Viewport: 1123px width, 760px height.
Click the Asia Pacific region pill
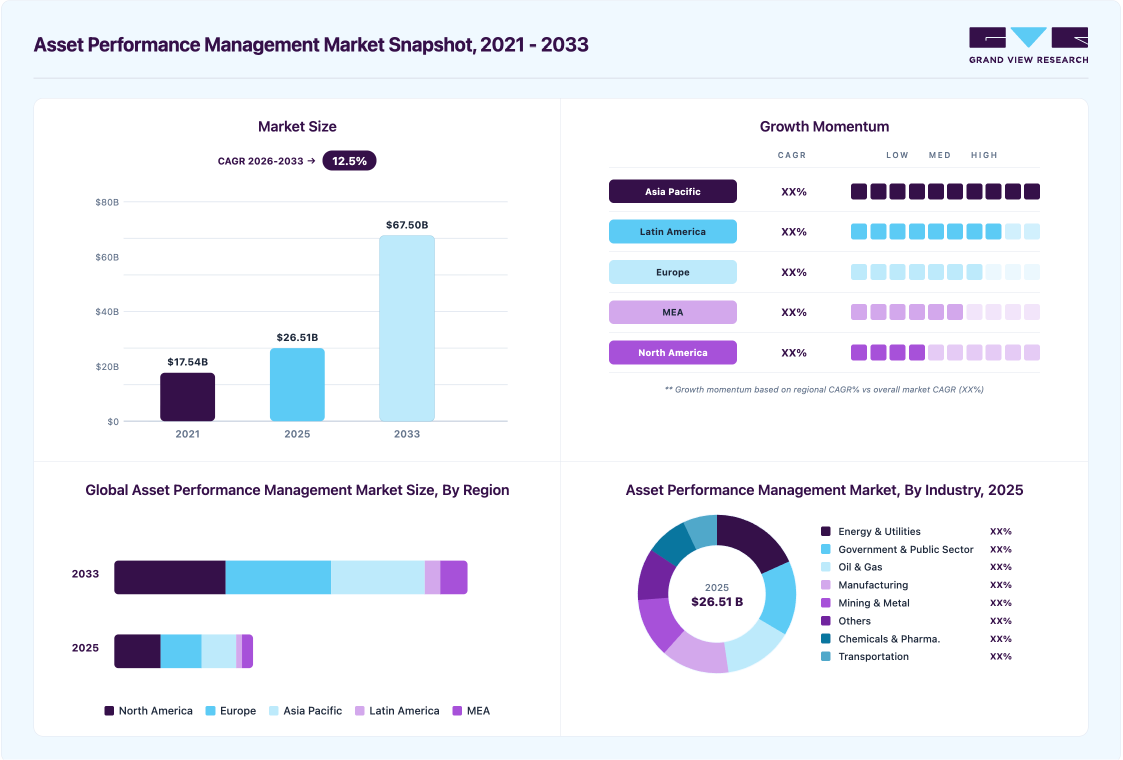coord(673,191)
